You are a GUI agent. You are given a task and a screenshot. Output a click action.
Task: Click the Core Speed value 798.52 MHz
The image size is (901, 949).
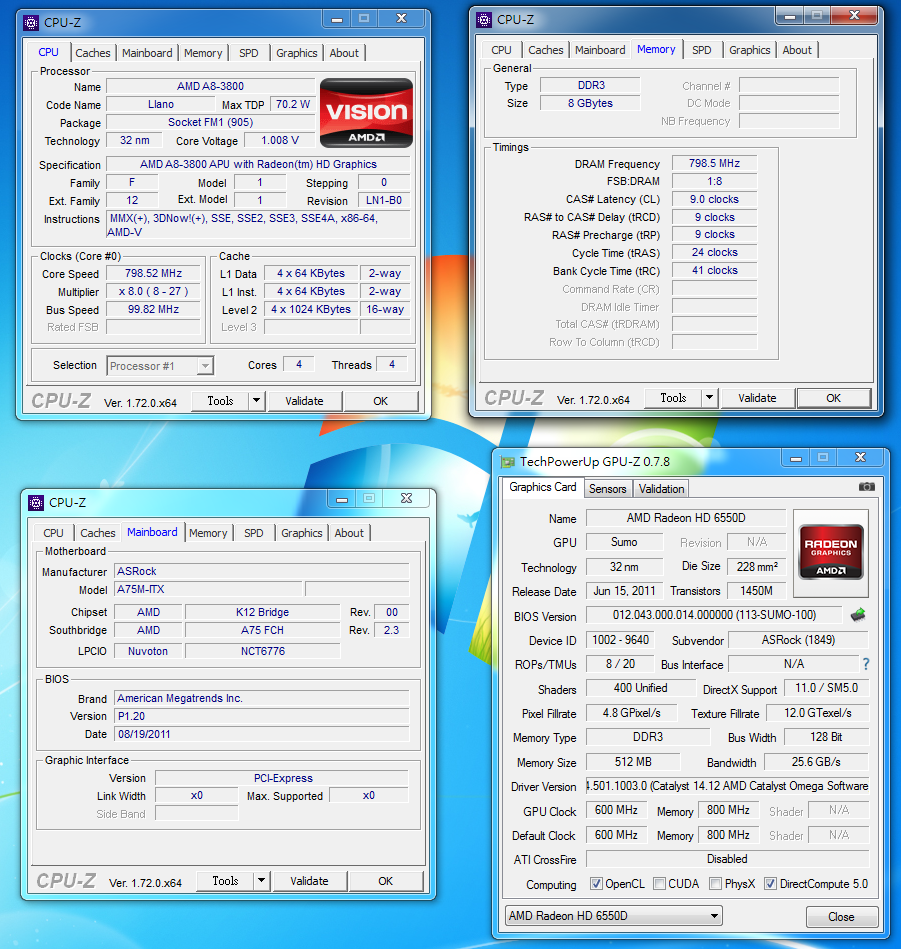point(153,274)
